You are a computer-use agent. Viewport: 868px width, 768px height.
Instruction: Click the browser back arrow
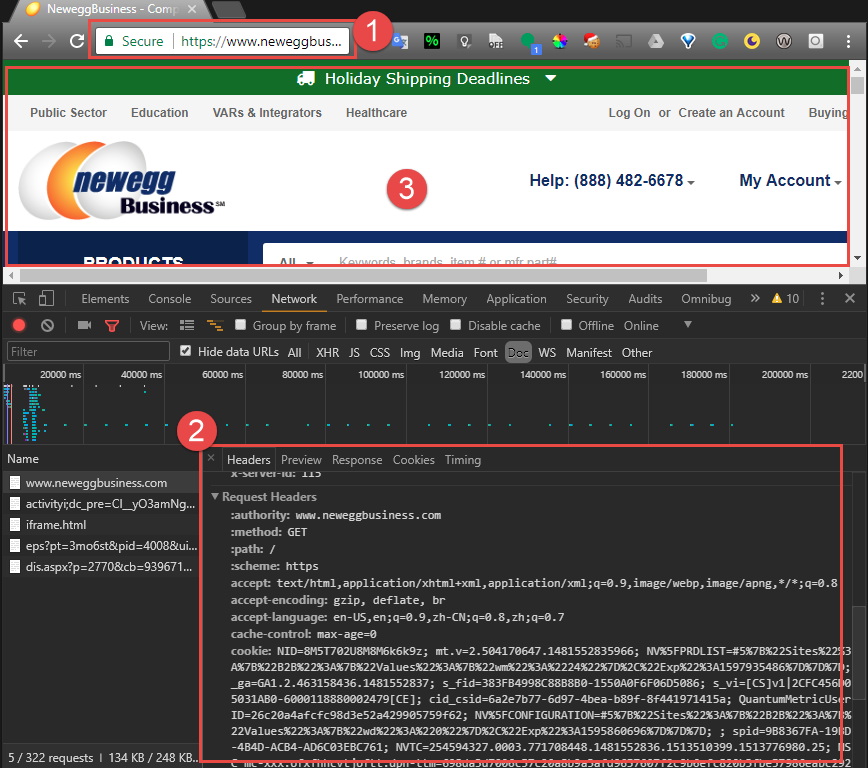[21, 41]
